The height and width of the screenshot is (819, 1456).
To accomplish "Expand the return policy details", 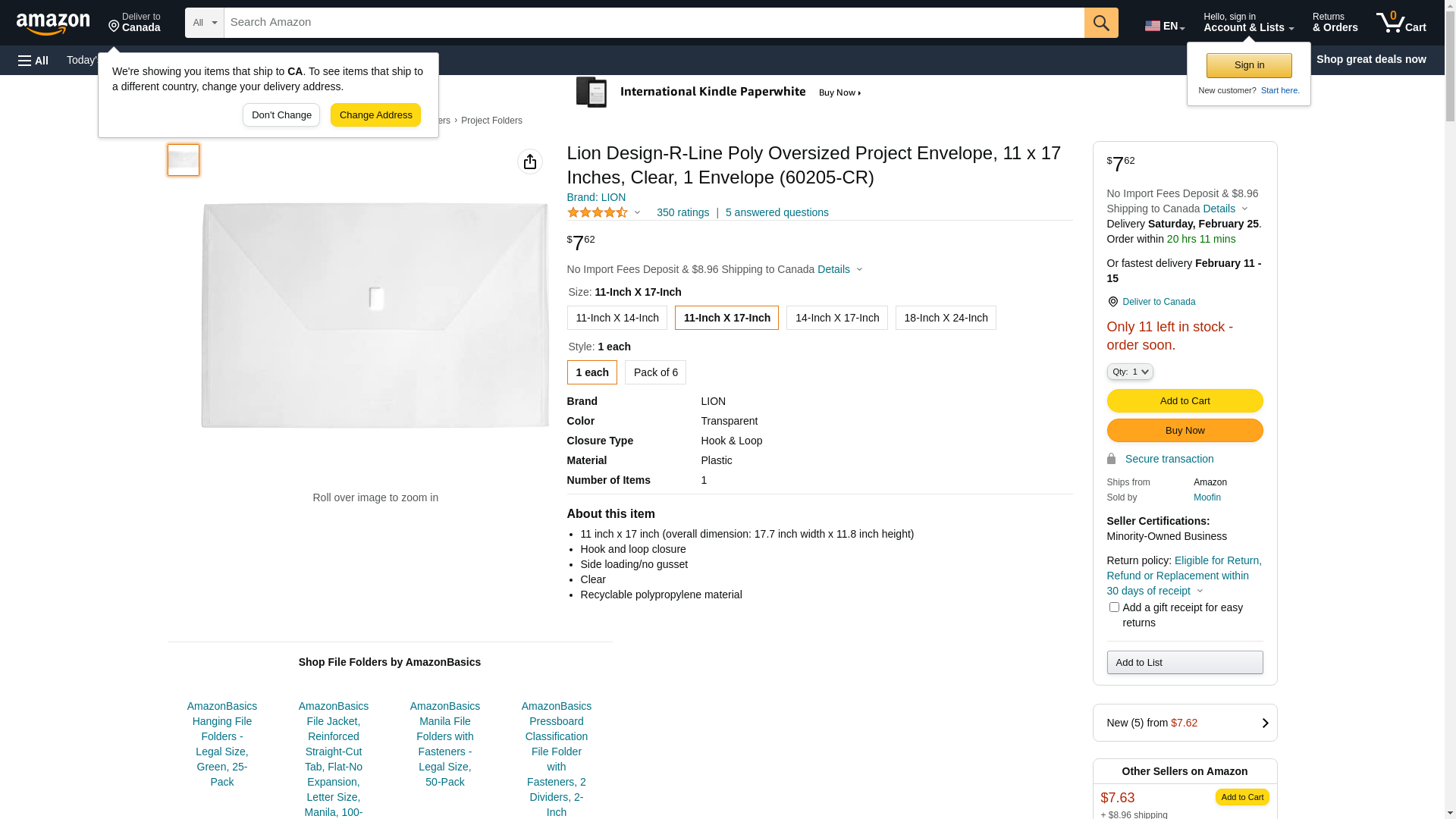I will tap(1200, 591).
